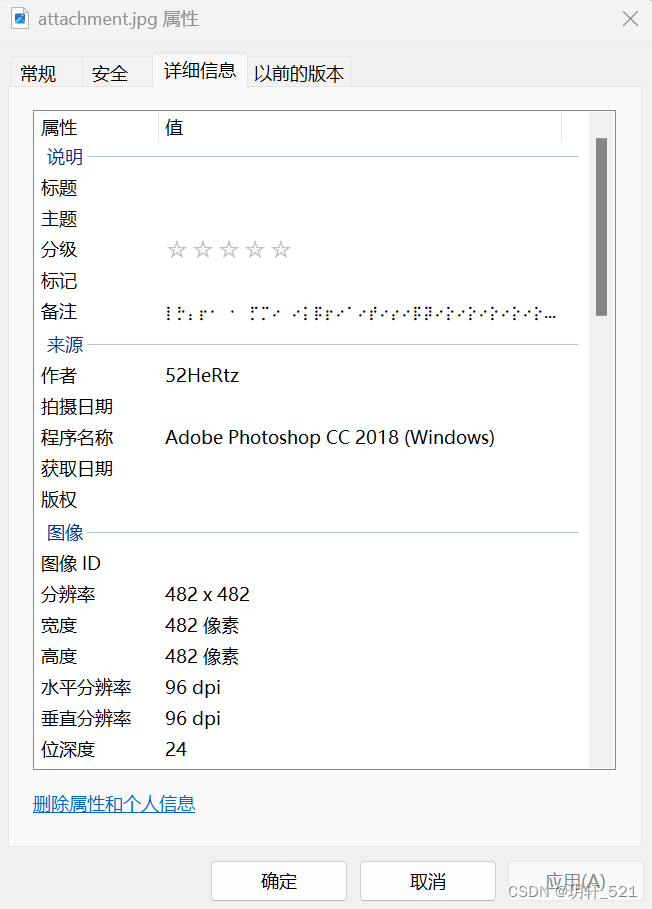Set rating to three stars
This screenshot has height=909, width=652.
click(x=229, y=250)
